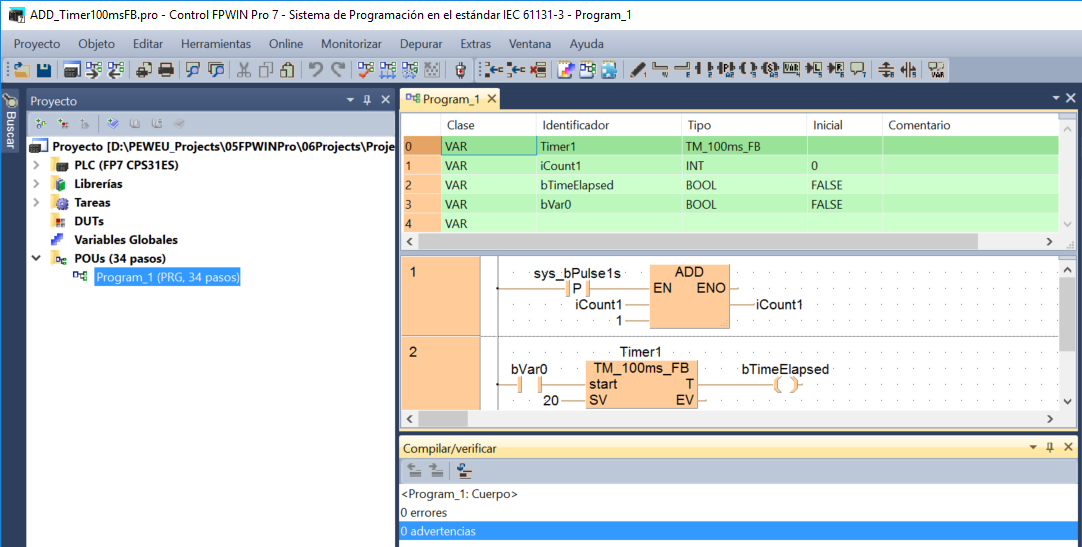
Task: Click the TM_100ms_FB type cell
Action: [x=744, y=146]
